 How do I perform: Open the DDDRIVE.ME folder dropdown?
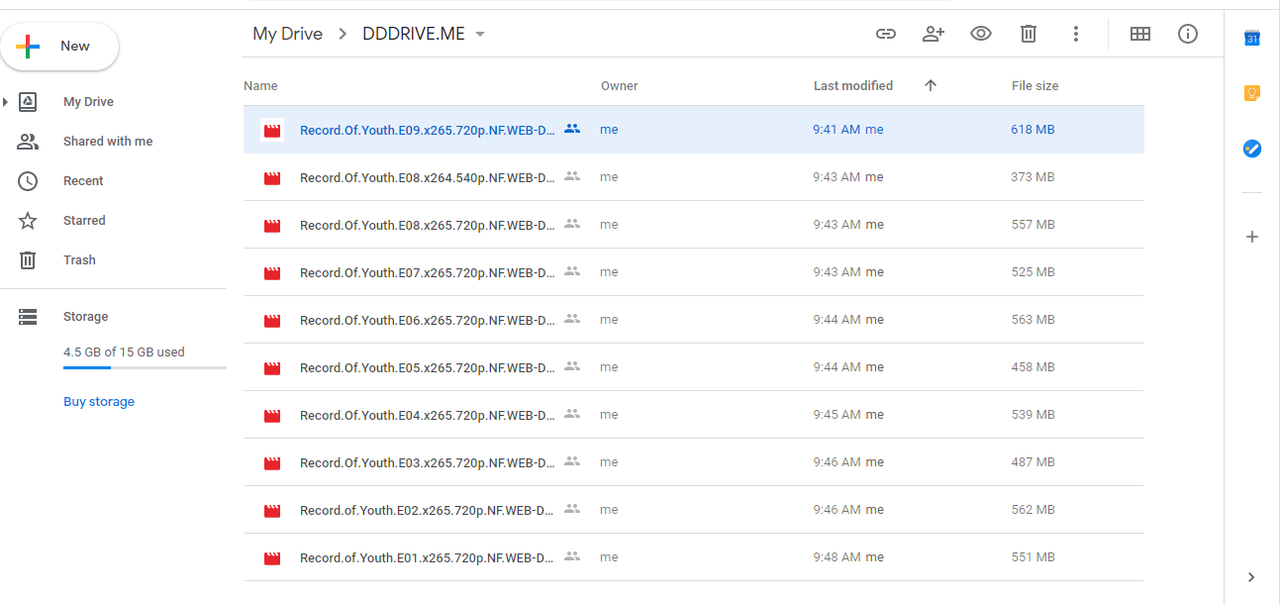pyautogui.click(x=480, y=34)
